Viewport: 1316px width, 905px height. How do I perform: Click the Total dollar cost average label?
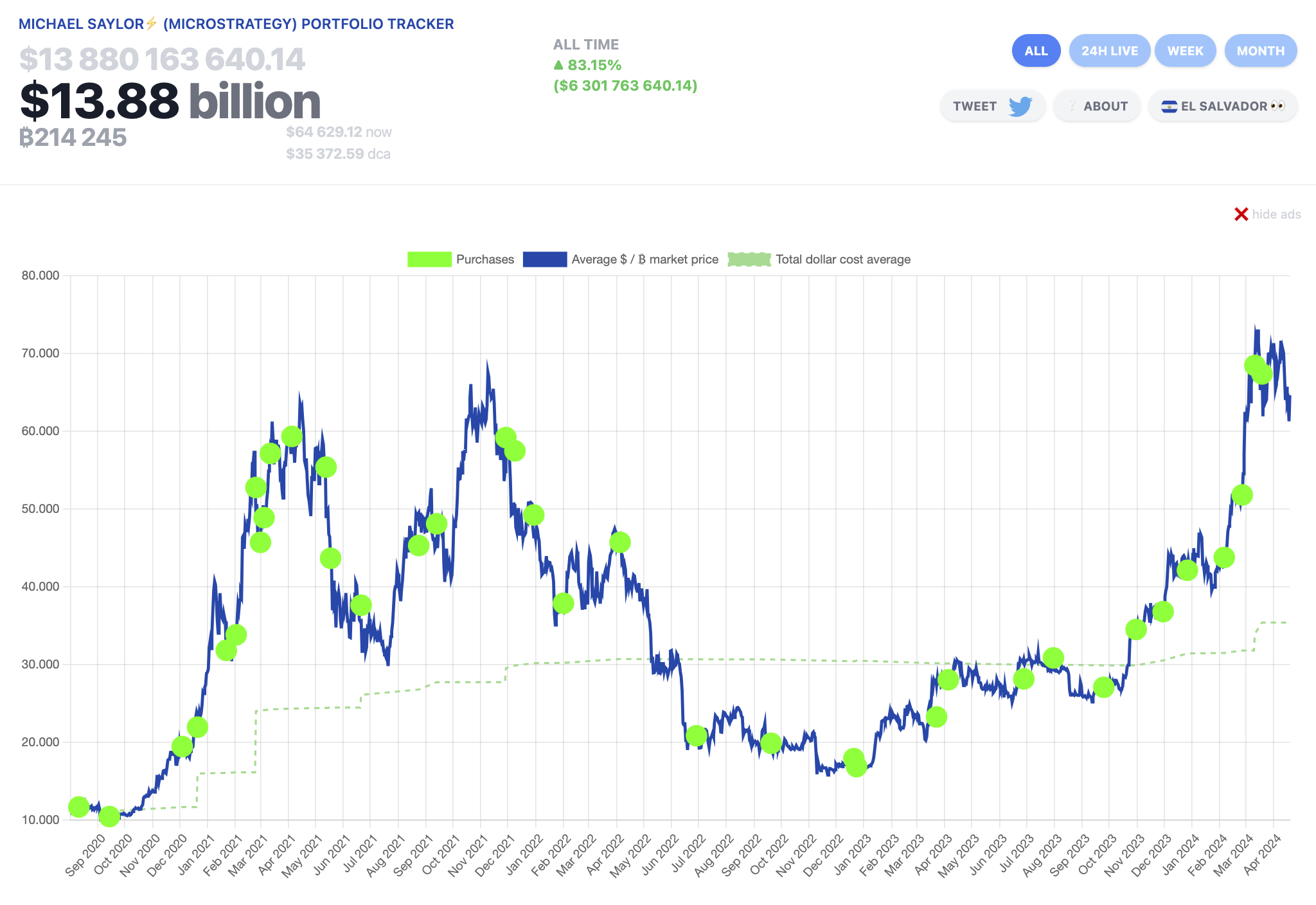click(843, 259)
